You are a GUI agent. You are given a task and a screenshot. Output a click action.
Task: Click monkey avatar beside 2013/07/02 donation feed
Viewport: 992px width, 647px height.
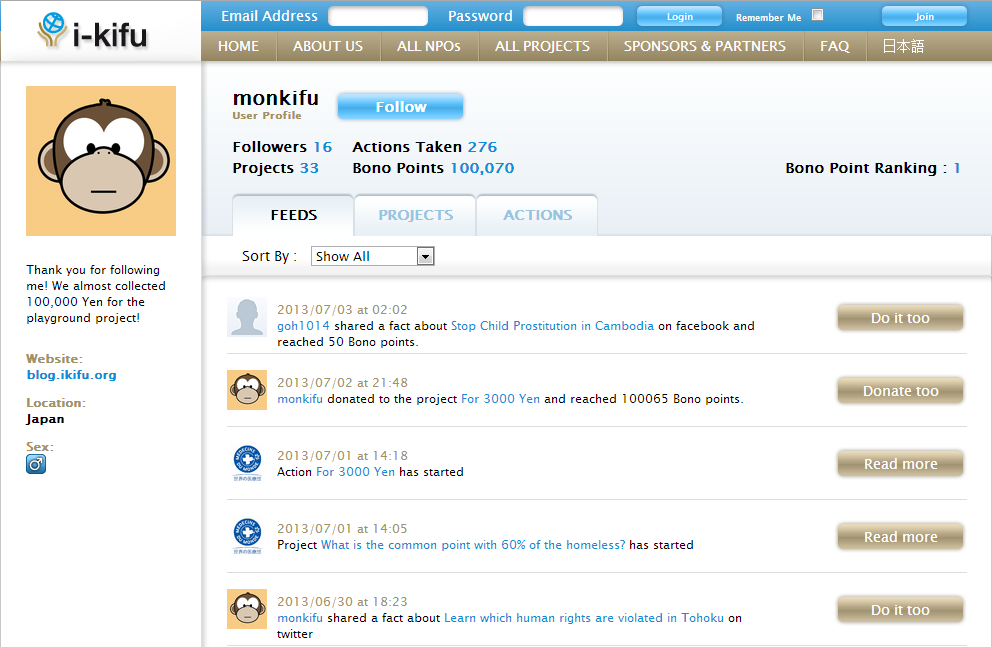pos(247,390)
